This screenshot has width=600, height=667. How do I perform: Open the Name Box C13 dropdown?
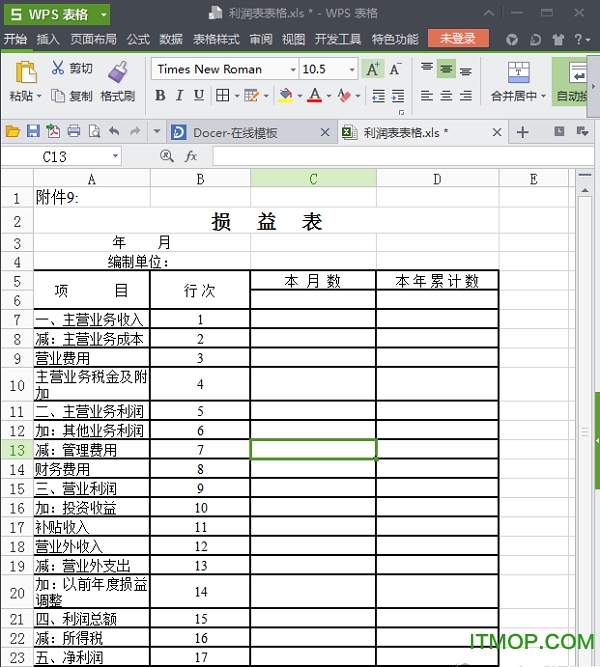[115, 156]
